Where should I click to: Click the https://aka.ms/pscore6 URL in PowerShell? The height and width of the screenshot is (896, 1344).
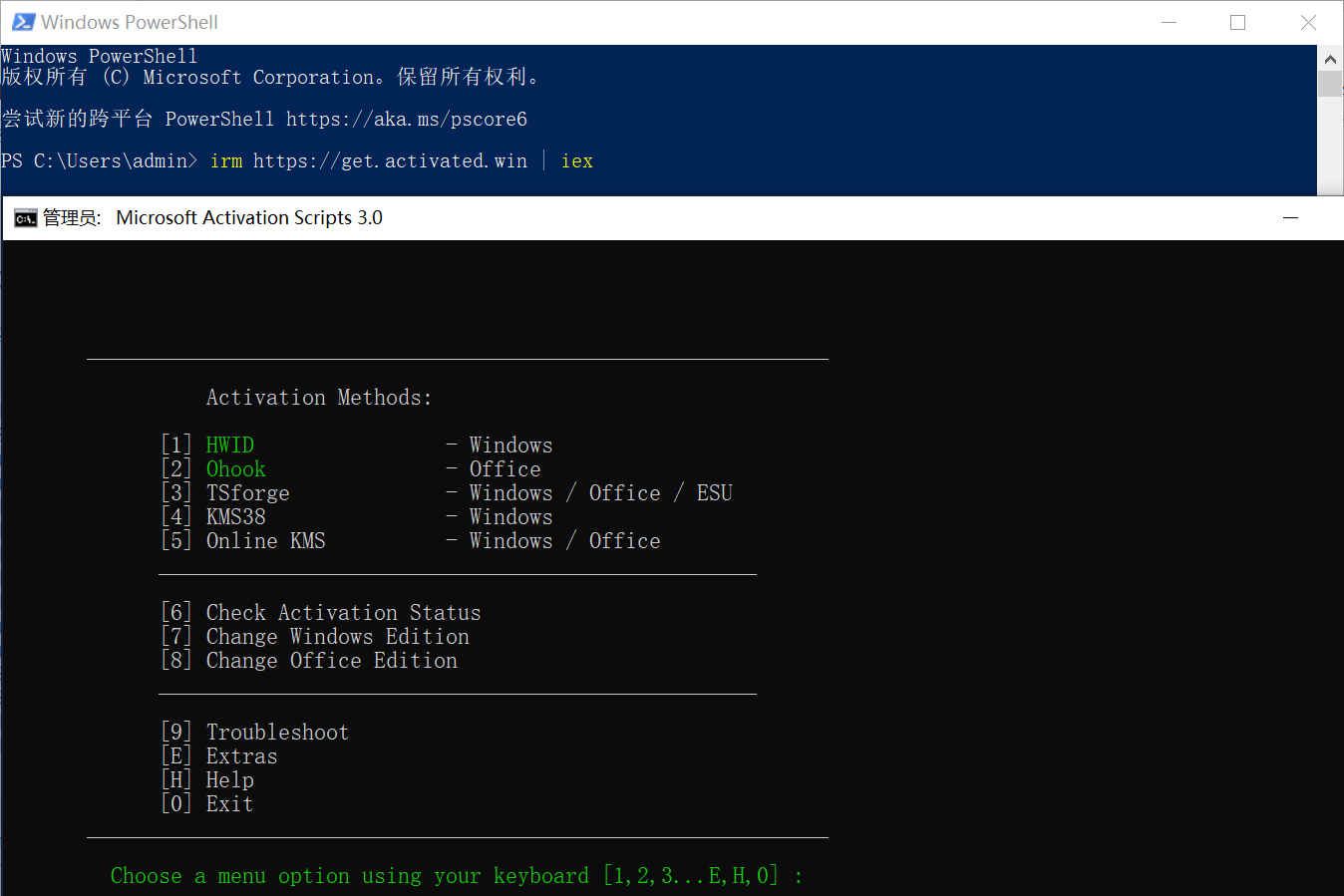click(x=407, y=120)
